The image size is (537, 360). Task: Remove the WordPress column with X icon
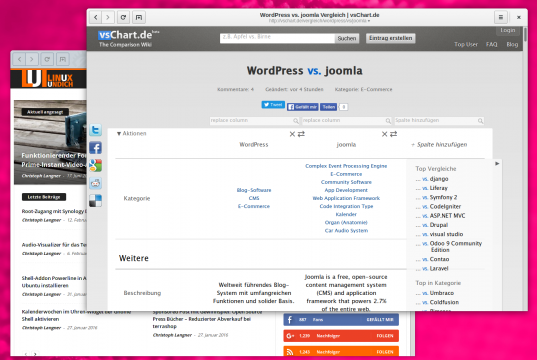292,134
